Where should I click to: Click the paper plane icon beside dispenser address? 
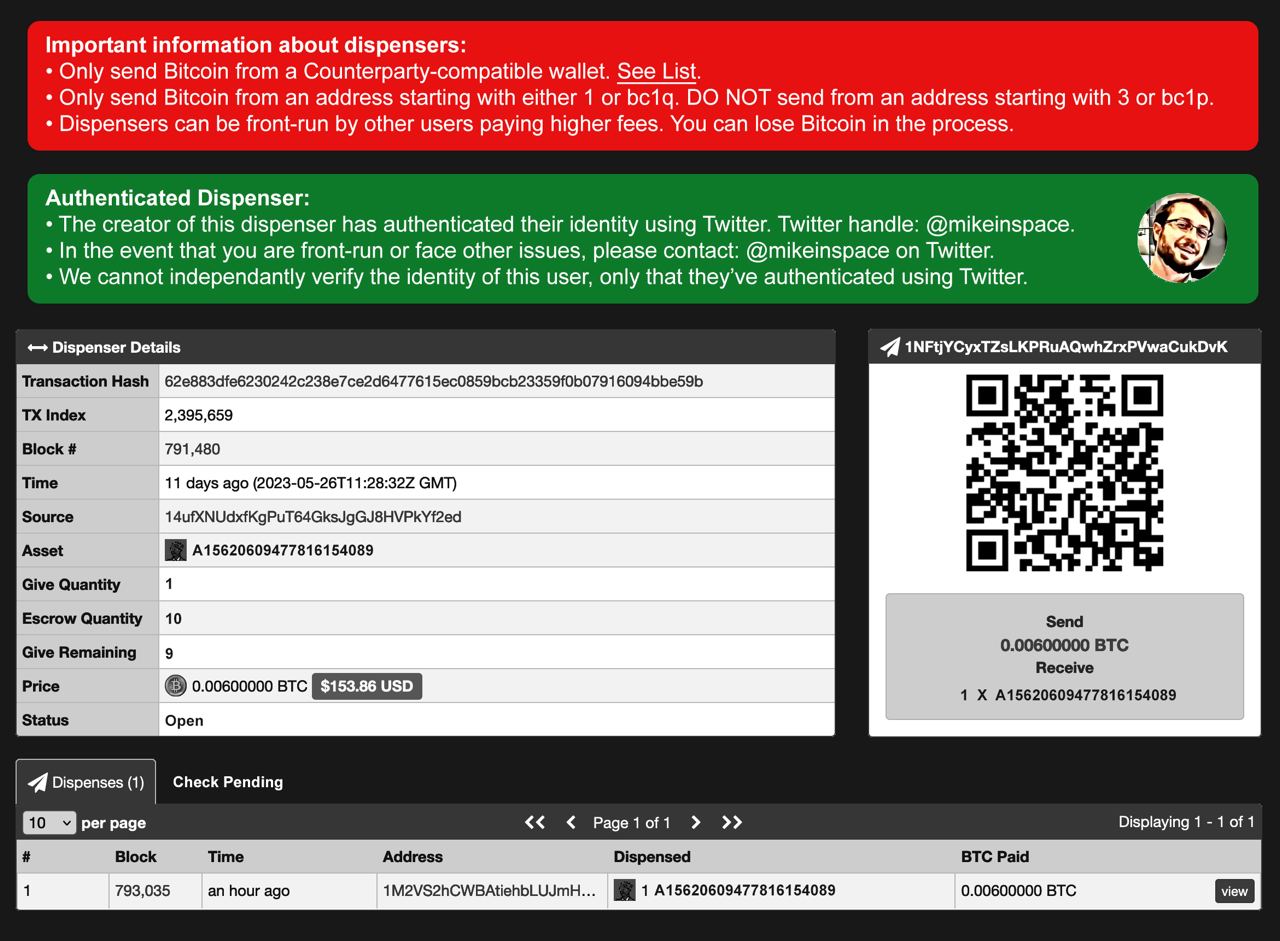click(x=889, y=347)
